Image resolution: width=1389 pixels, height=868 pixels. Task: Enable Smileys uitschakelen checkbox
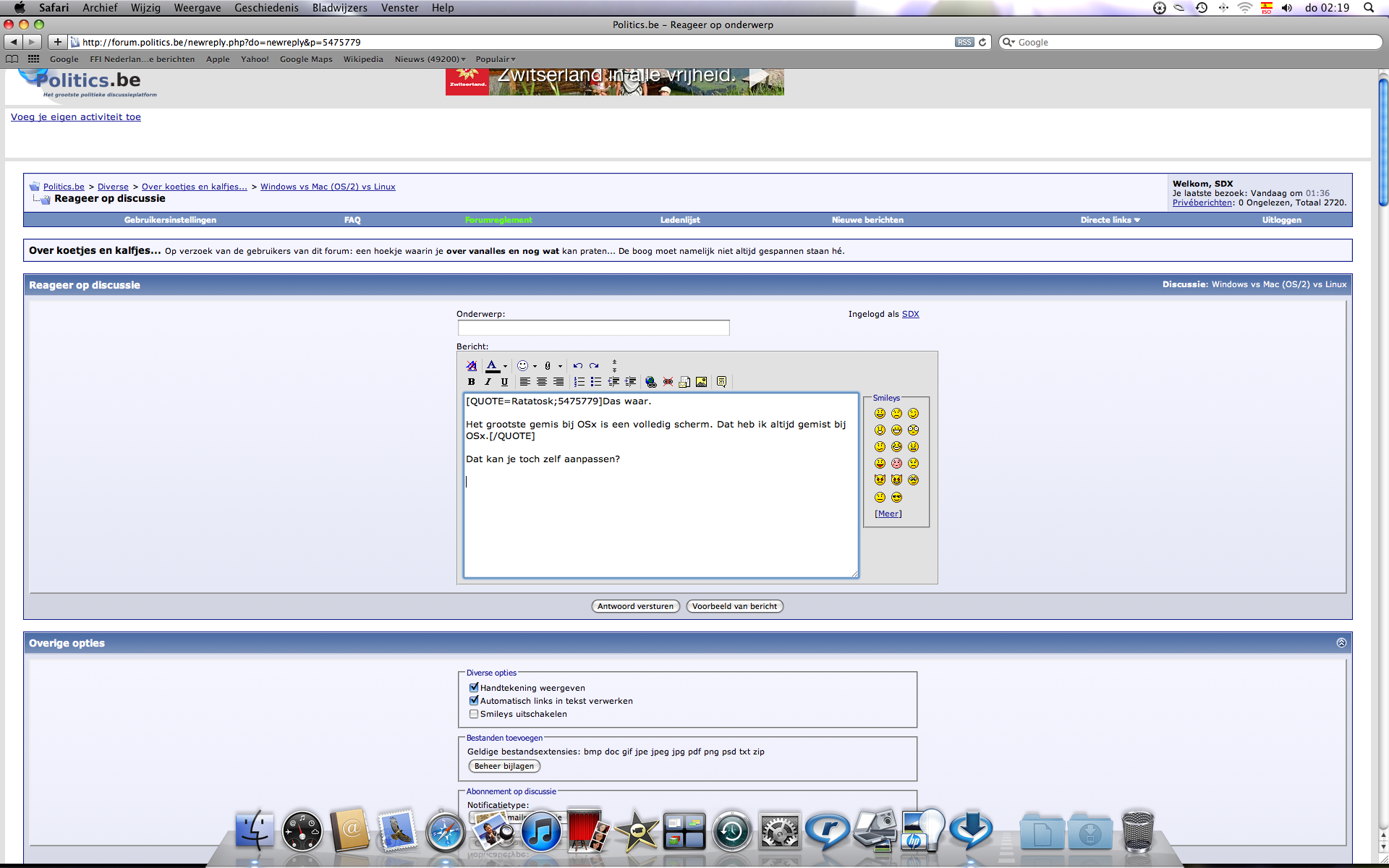tap(474, 714)
